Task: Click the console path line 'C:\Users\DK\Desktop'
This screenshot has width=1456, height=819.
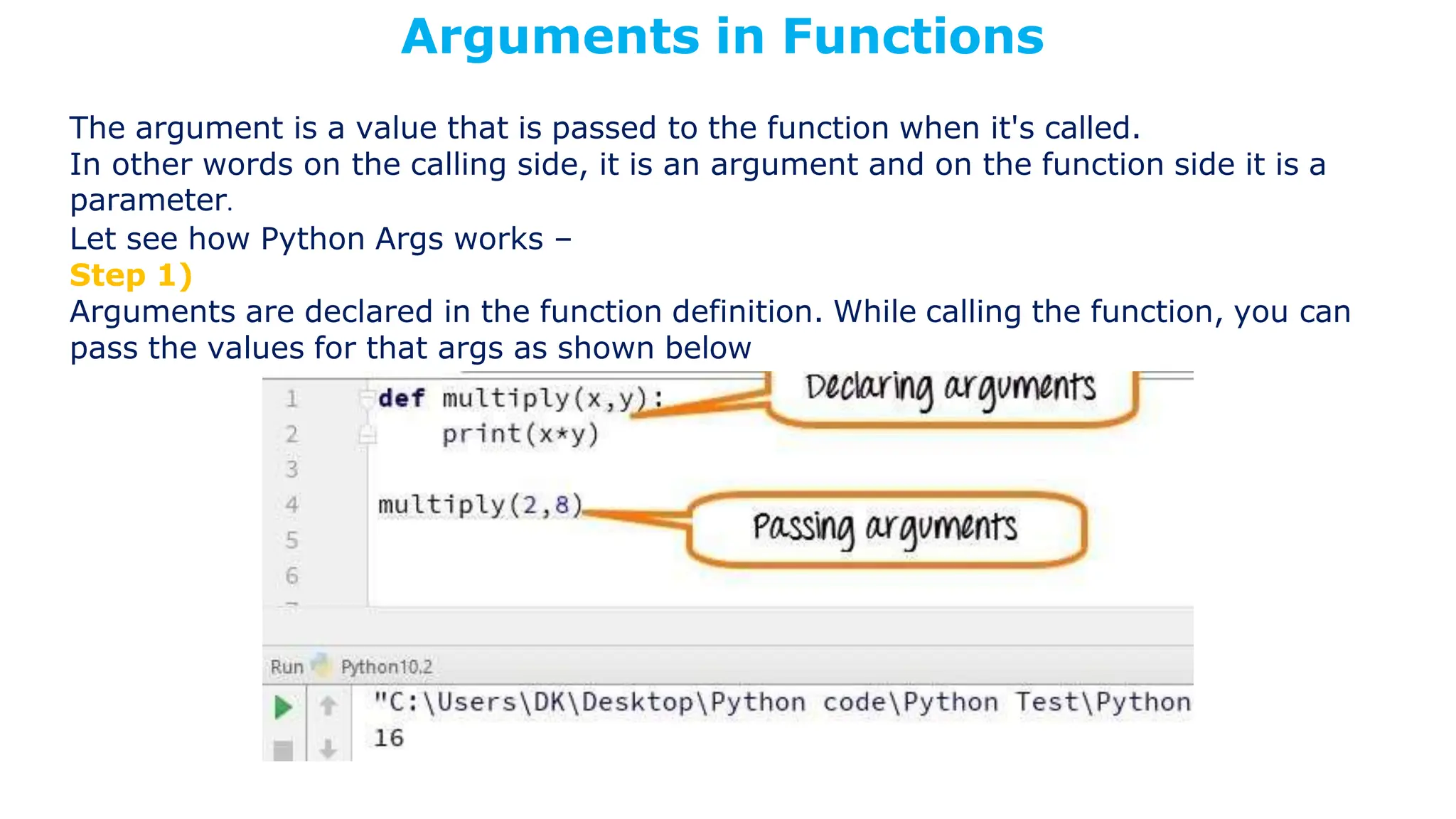Action: [x=782, y=702]
